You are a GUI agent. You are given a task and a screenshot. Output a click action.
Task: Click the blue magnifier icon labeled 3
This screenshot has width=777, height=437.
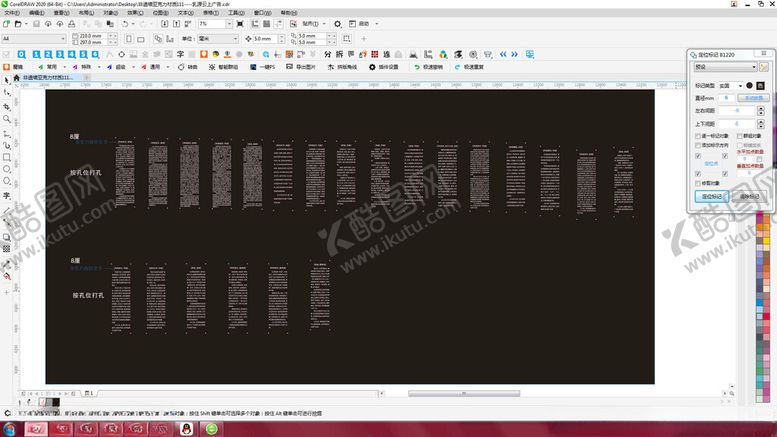pos(60,55)
